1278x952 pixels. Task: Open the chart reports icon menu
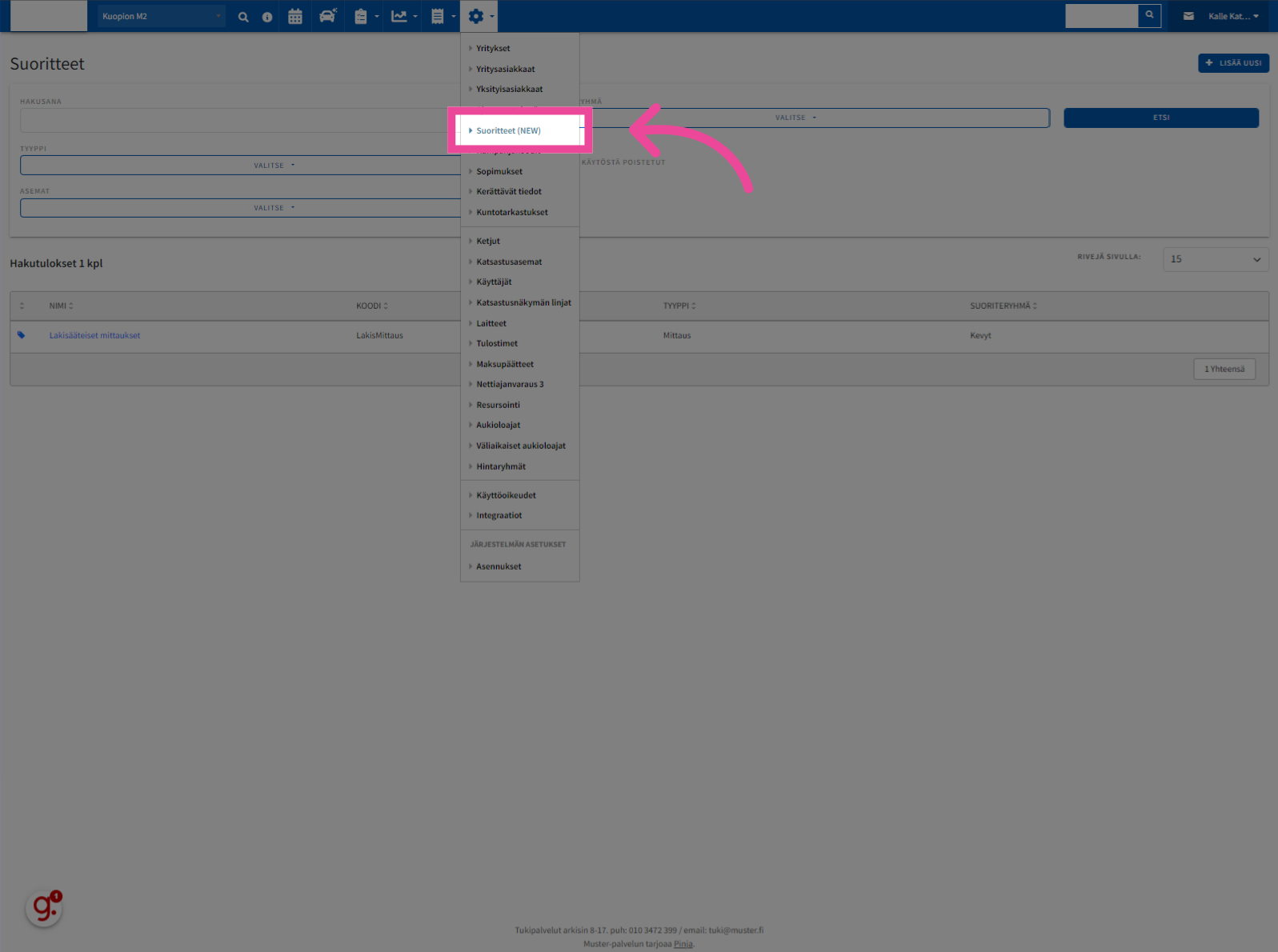(x=404, y=16)
